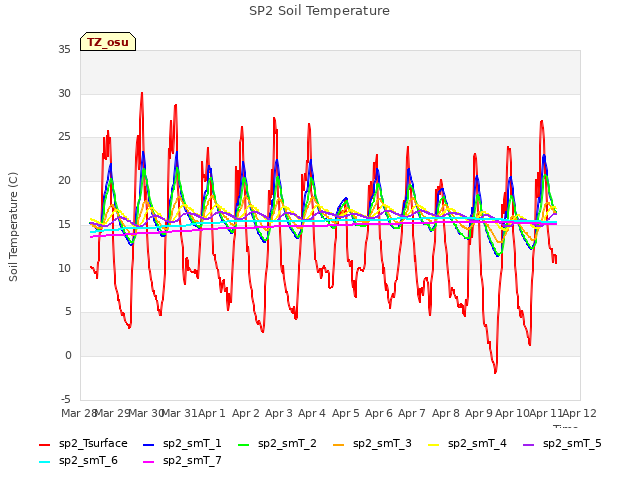The image size is (640, 480).
Task: Click the blue sp2_smT_1 legend swatch
Action: click(x=149, y=444)
